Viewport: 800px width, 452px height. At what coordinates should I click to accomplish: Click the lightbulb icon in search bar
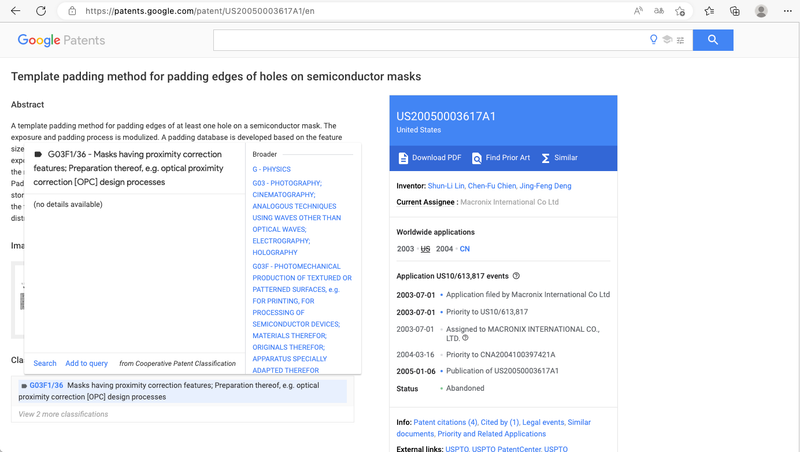tap(654, 40)
